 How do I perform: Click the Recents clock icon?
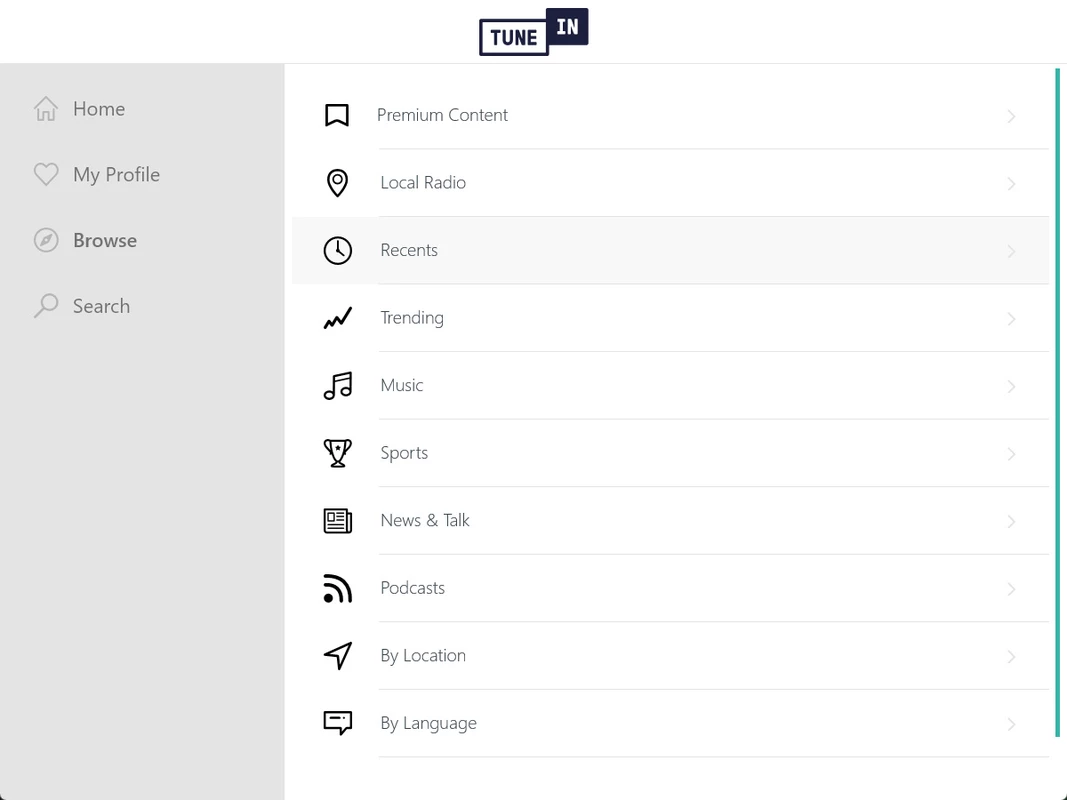pyautogui.click(x=338, y=250)
